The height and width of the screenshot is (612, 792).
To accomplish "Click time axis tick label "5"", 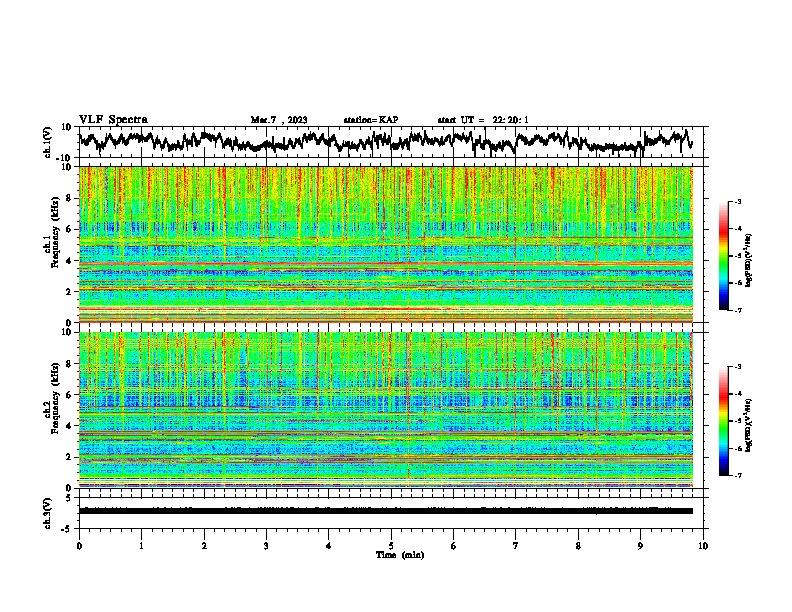I will click(x=391, y=546).
